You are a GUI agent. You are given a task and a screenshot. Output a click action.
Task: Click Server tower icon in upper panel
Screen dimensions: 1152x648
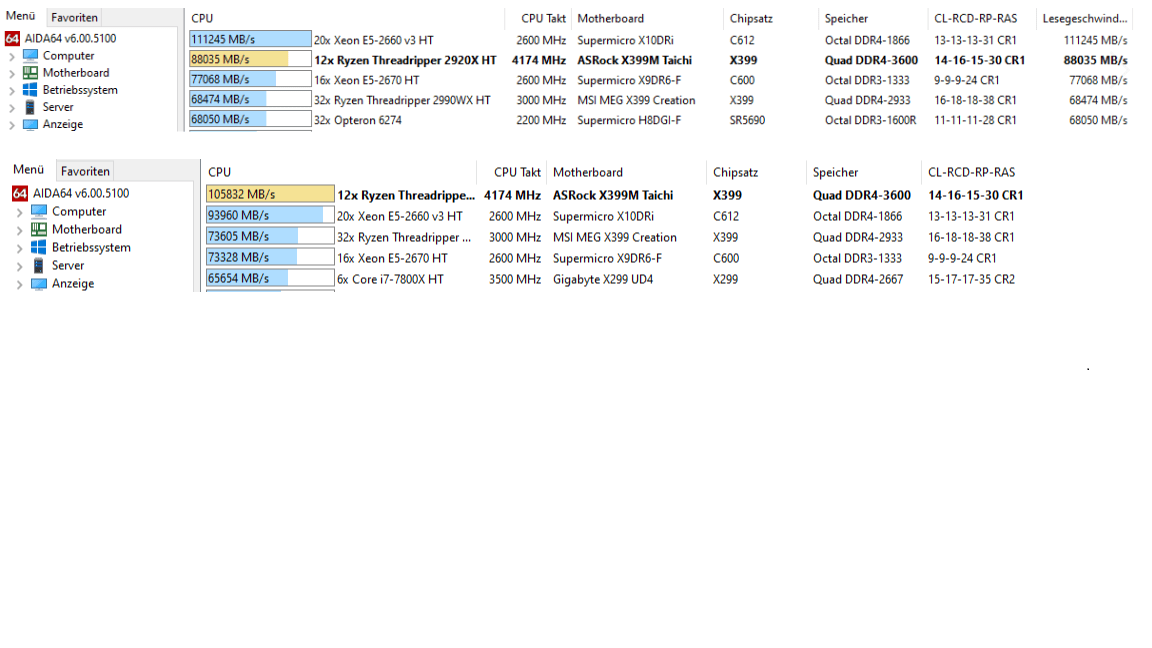[30, 107]
